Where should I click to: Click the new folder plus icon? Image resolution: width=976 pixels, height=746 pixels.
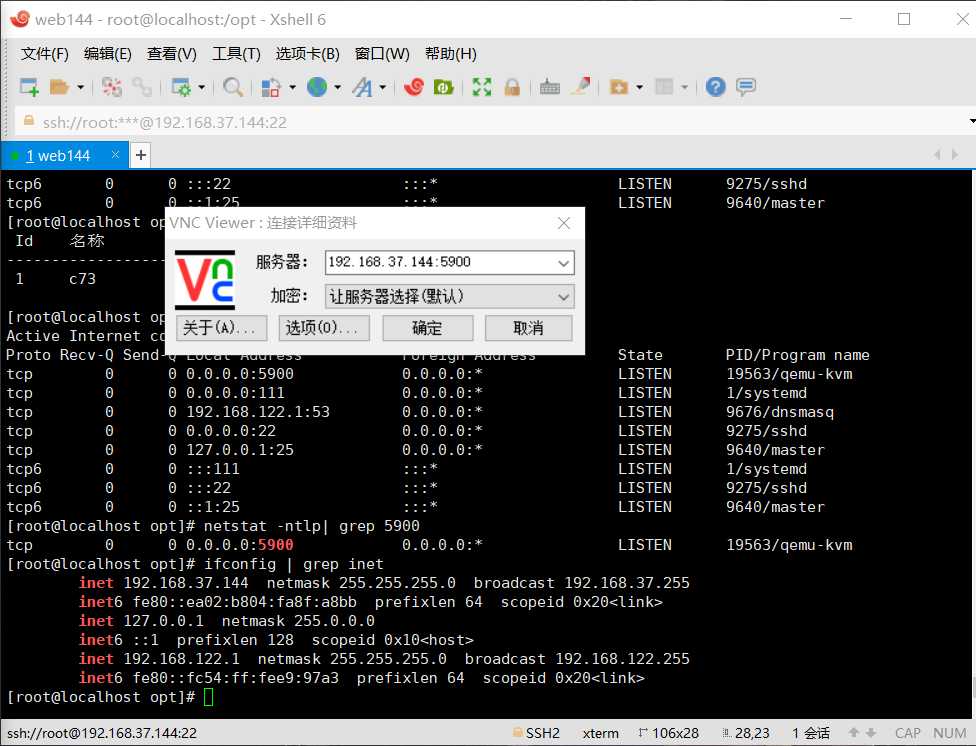pyautogui.click(x=619, y=87)
